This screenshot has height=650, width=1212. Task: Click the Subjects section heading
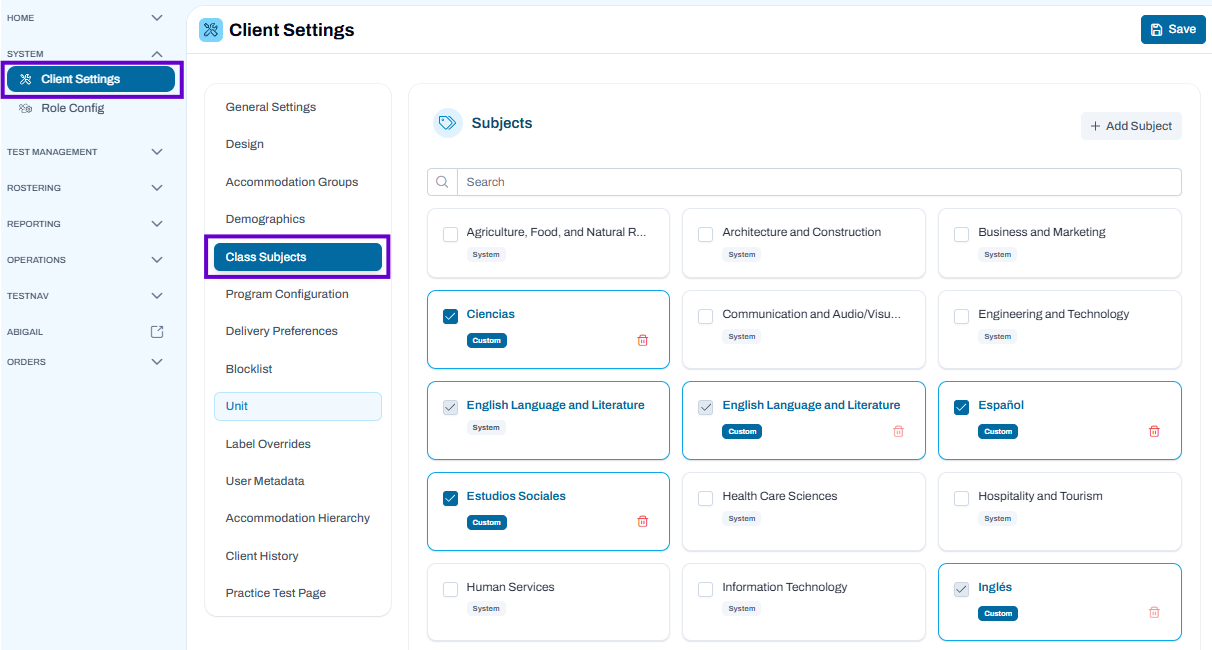click(x=502, y=123)
